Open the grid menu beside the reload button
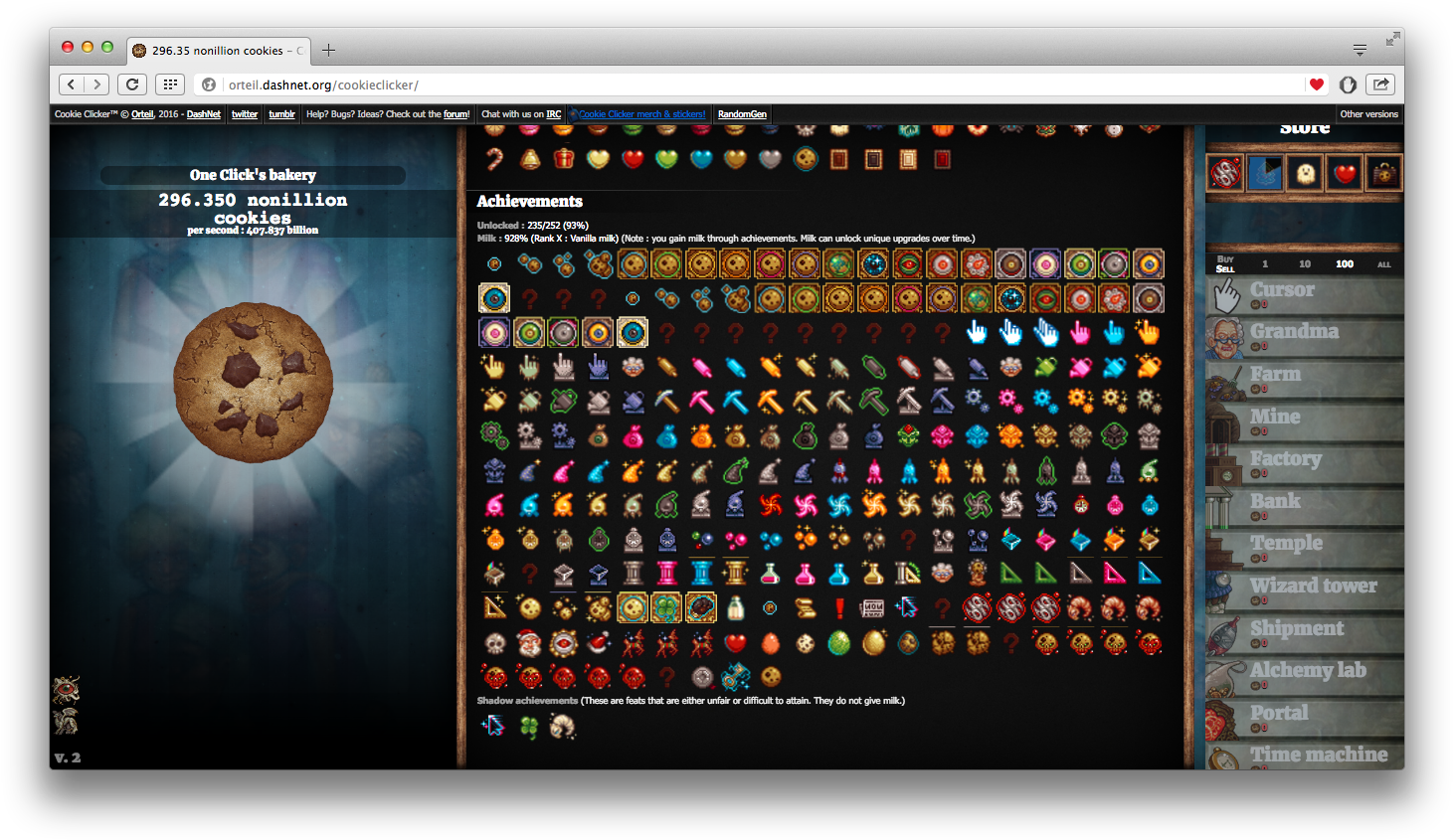Viewport: 1453px width, 840px height. coord(170,84)
